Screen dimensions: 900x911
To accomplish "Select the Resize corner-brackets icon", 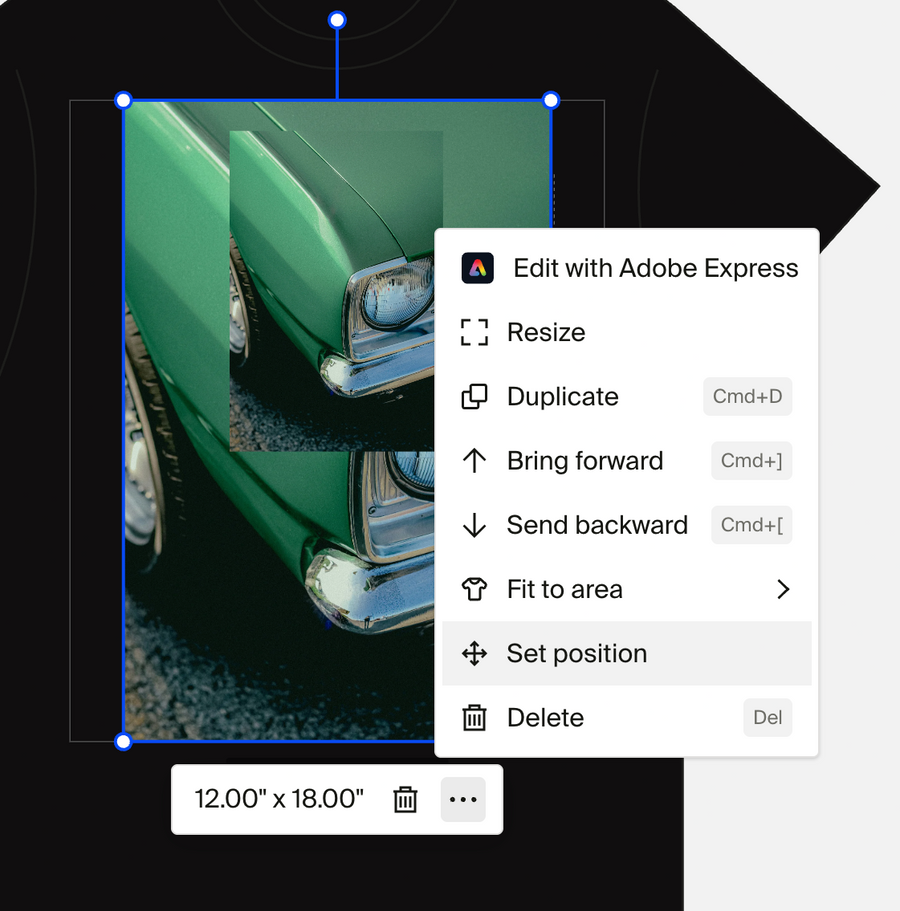I will tap(475, 332).
